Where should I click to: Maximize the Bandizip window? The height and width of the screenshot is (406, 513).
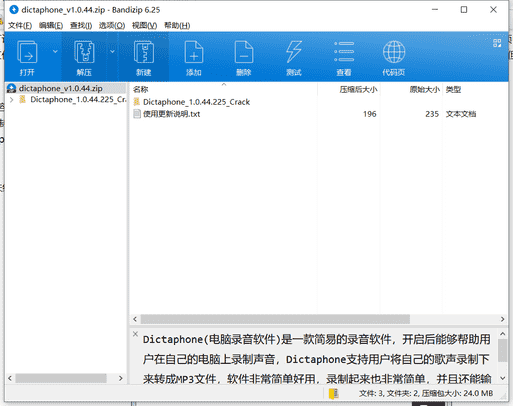point(464,10)
